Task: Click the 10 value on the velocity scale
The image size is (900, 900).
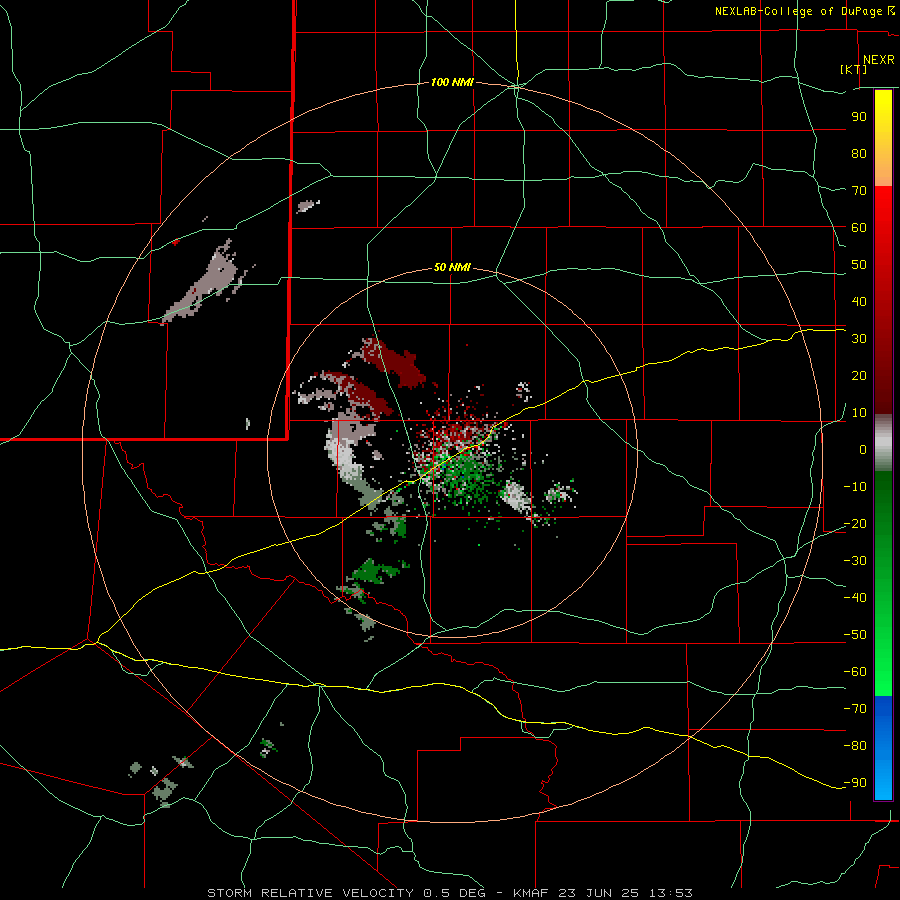Action: (x=859, y=413)
